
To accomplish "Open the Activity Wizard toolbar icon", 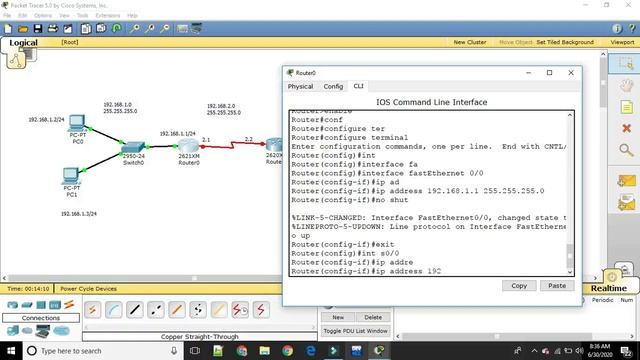I will pyautogui.click(x=68, y=29).
